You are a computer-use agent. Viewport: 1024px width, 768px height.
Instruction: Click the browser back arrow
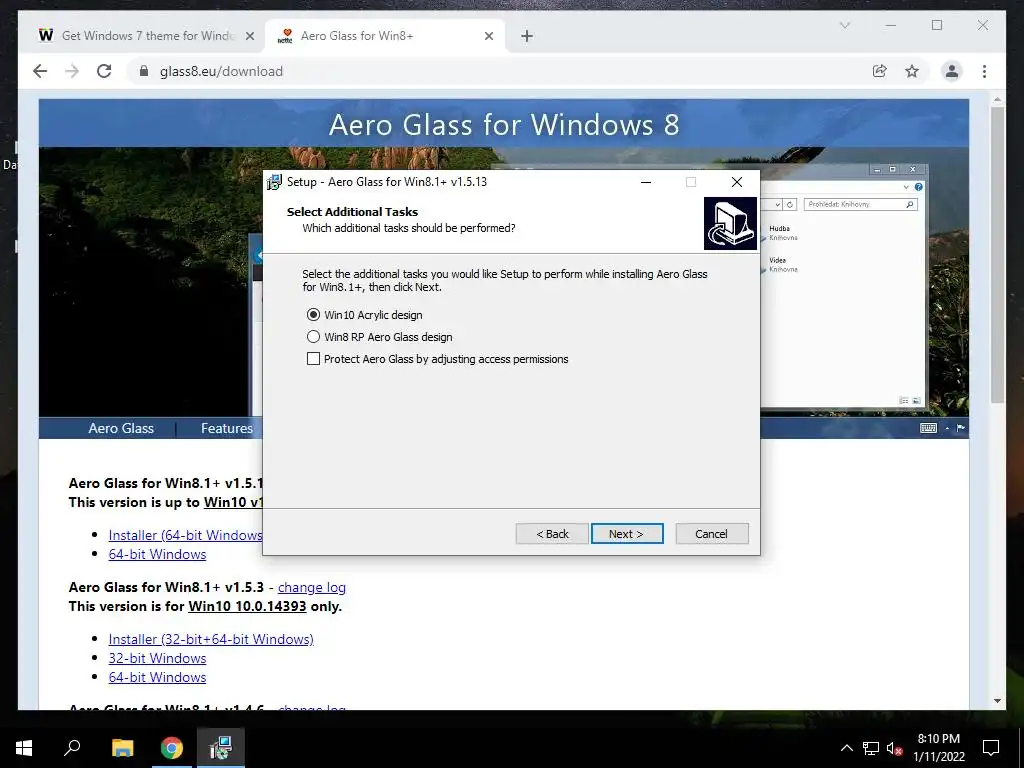tap(40, 71)
